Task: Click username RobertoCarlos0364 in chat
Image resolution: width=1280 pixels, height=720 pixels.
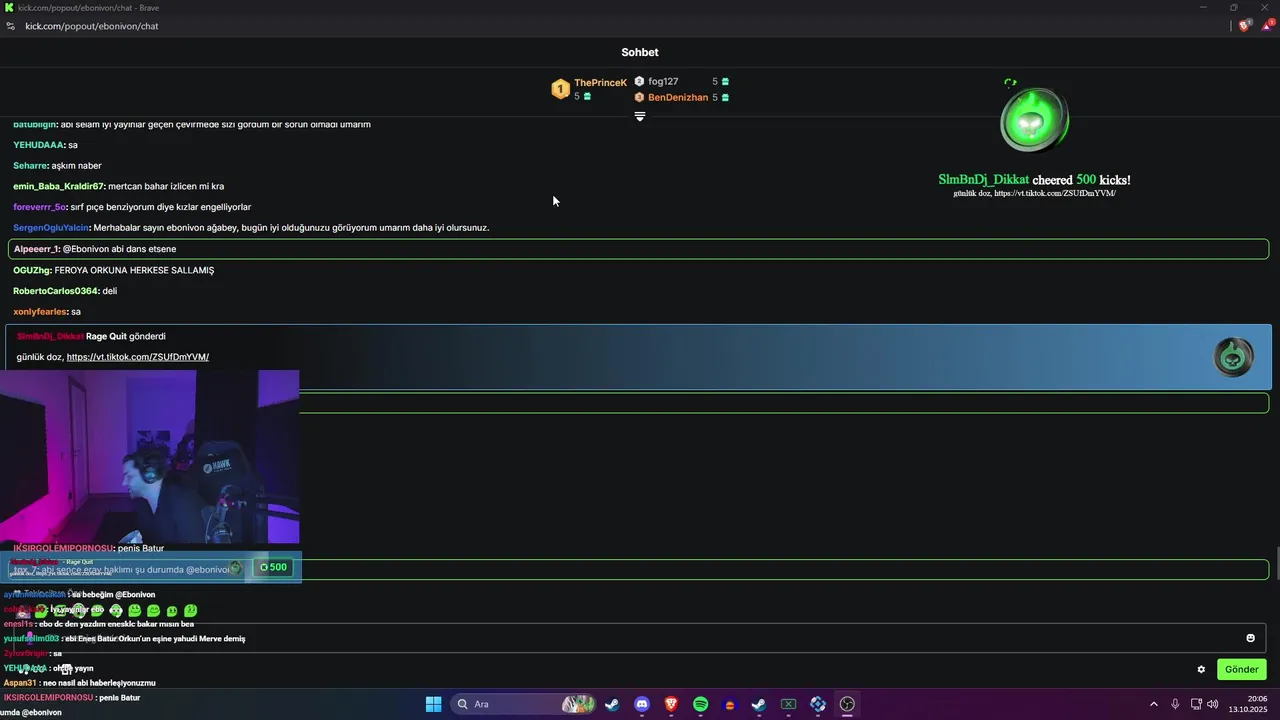Action: click(x=55, y=291)
